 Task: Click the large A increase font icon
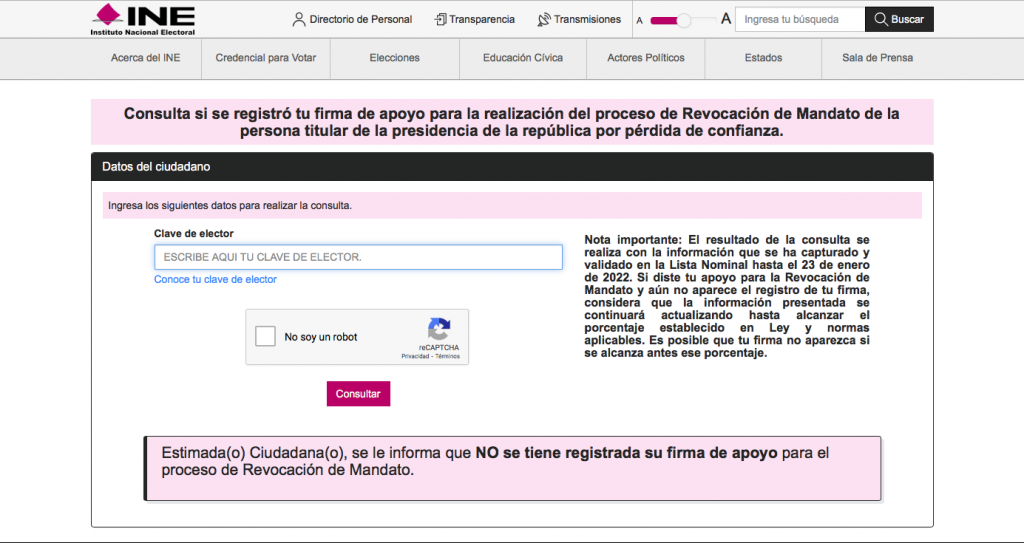(726, 19)
